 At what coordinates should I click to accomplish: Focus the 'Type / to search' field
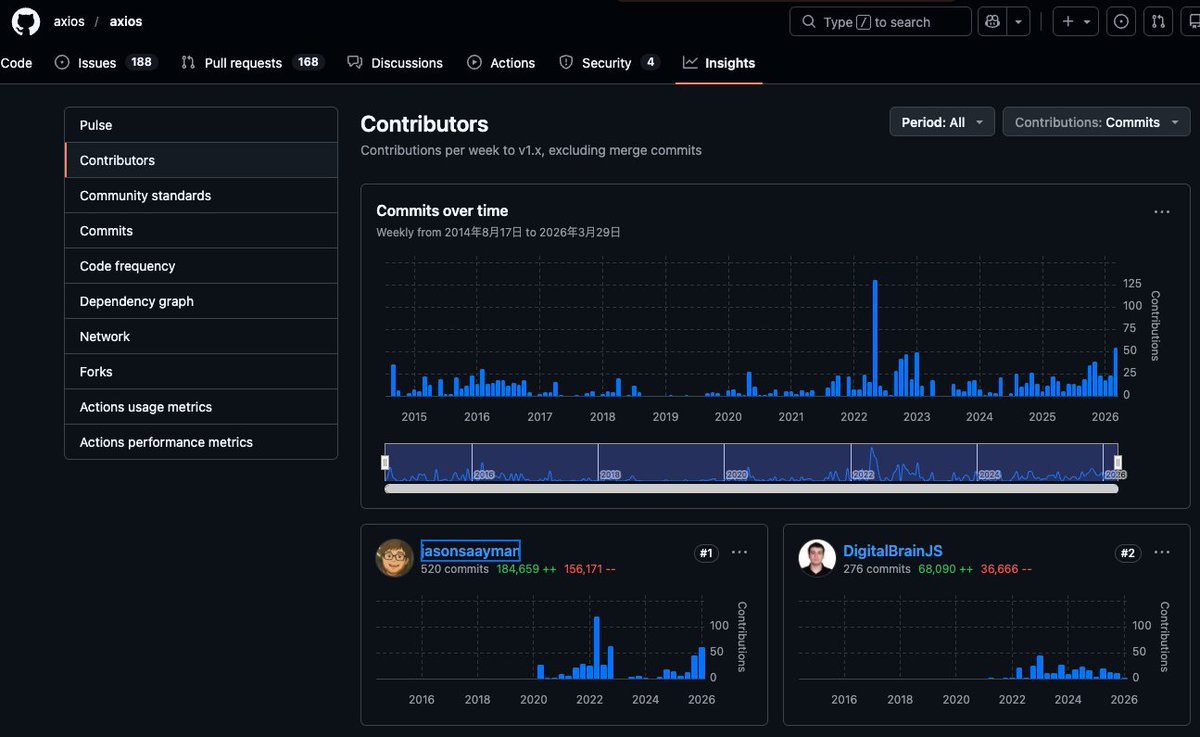tap(880, 21)
